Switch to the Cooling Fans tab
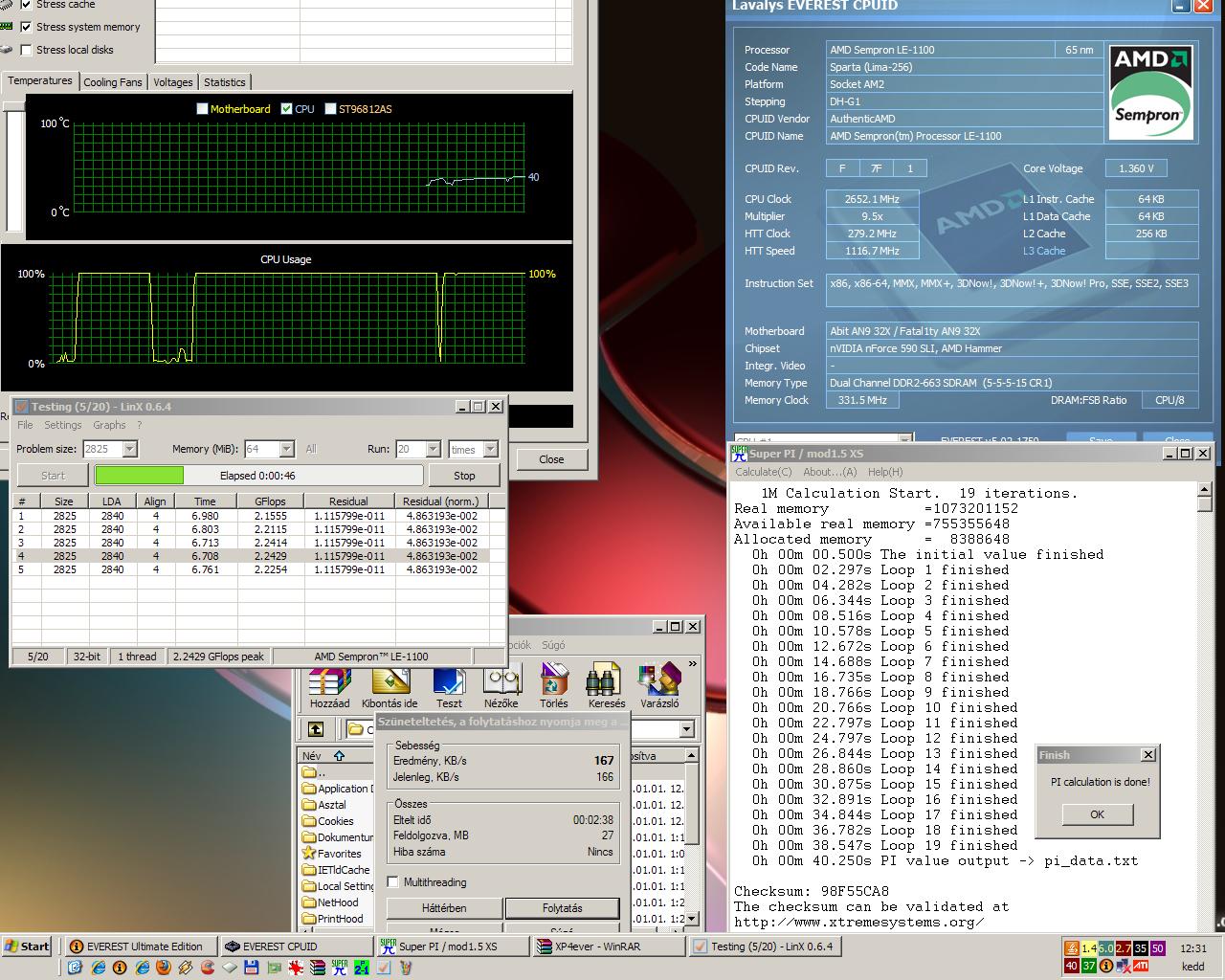Screen dimensions: 1225x980 pyautogui.click(x=113, y=82)
